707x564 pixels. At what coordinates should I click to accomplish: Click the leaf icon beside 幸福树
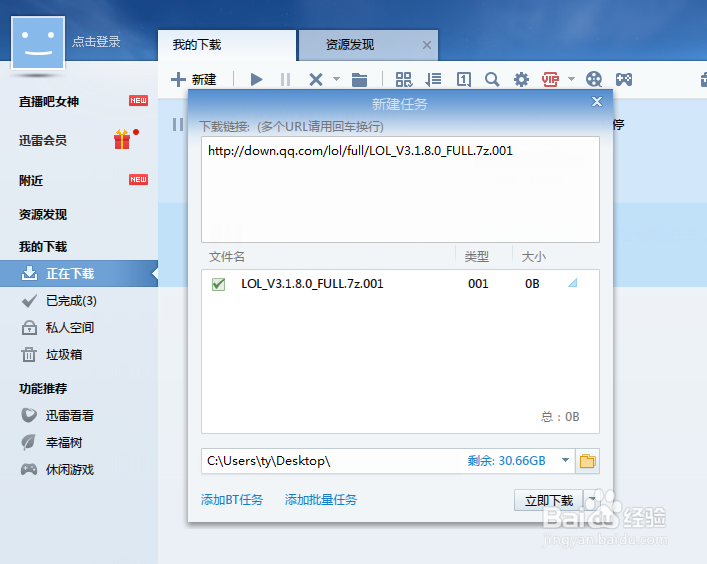[x=28, y=442]
